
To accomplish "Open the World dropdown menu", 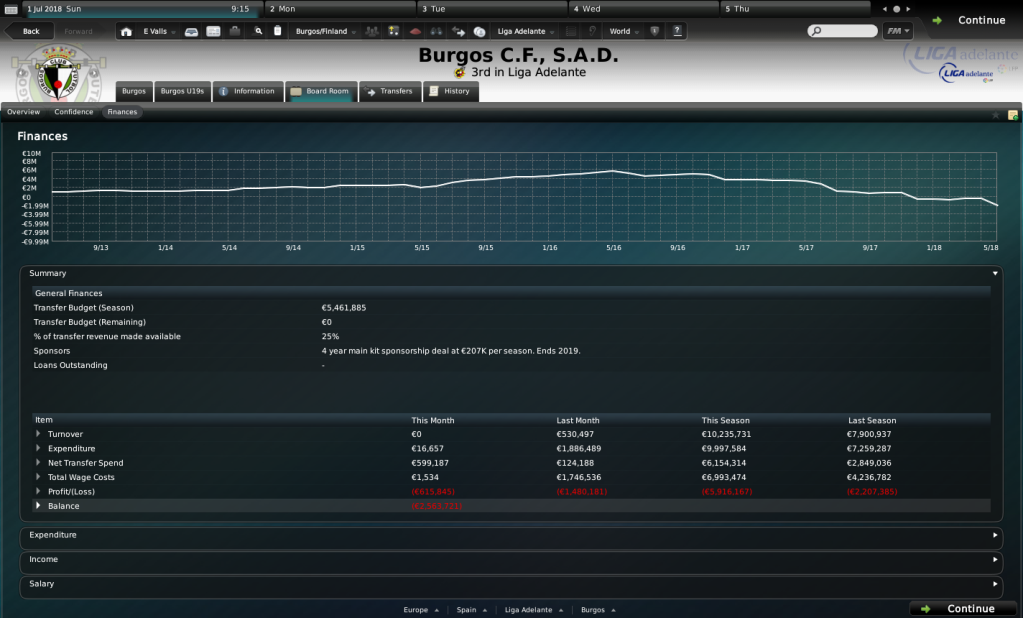I will coord(624,31).
